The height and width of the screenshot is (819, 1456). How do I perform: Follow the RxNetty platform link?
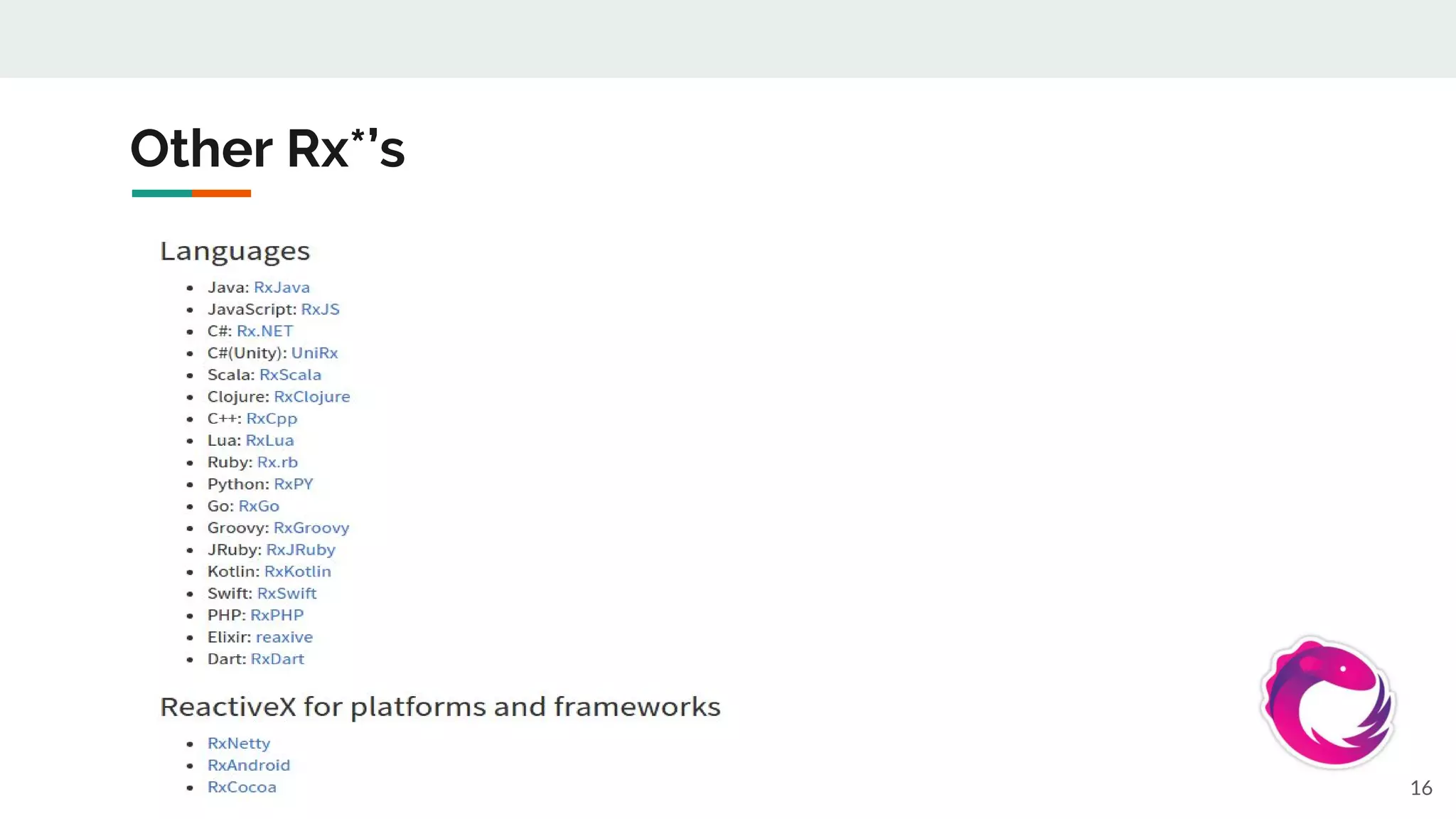[239, 744]
